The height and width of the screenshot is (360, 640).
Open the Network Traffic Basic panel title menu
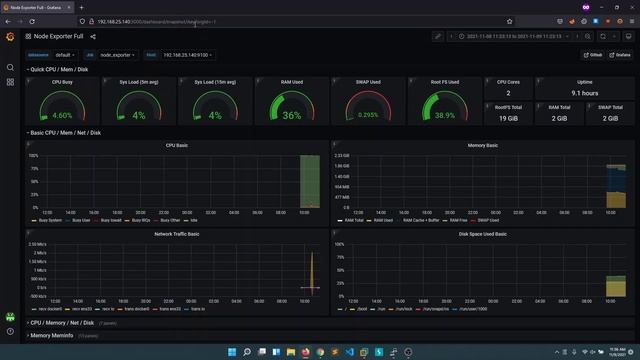(177, 234)
